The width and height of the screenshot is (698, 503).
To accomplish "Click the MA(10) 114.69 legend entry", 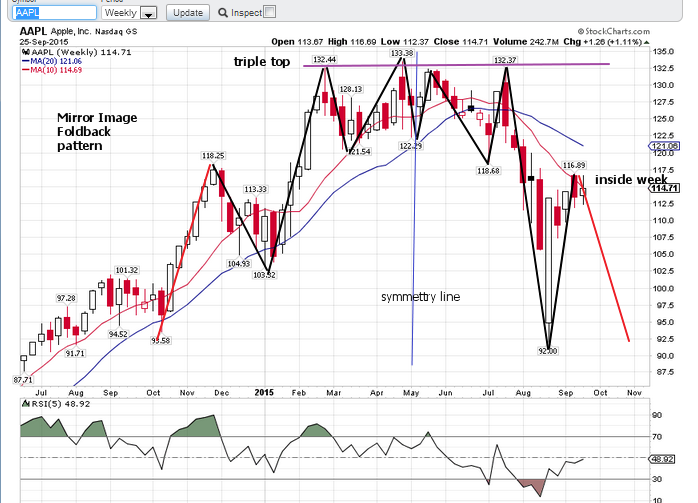I will [52, 70].
